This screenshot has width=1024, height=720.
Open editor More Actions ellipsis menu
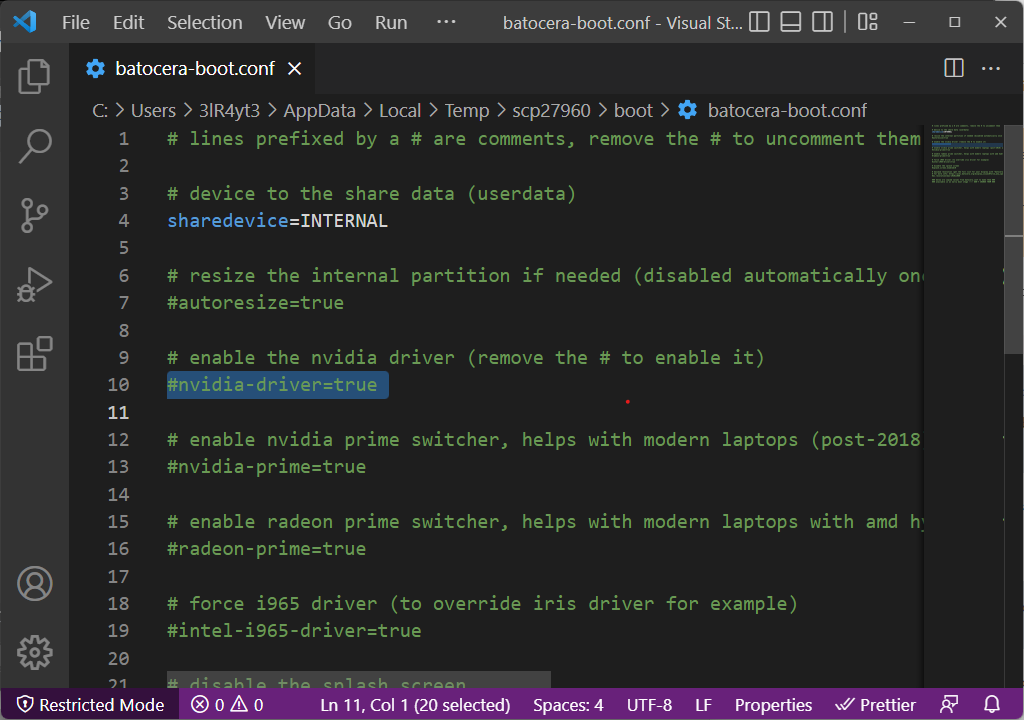991,68
